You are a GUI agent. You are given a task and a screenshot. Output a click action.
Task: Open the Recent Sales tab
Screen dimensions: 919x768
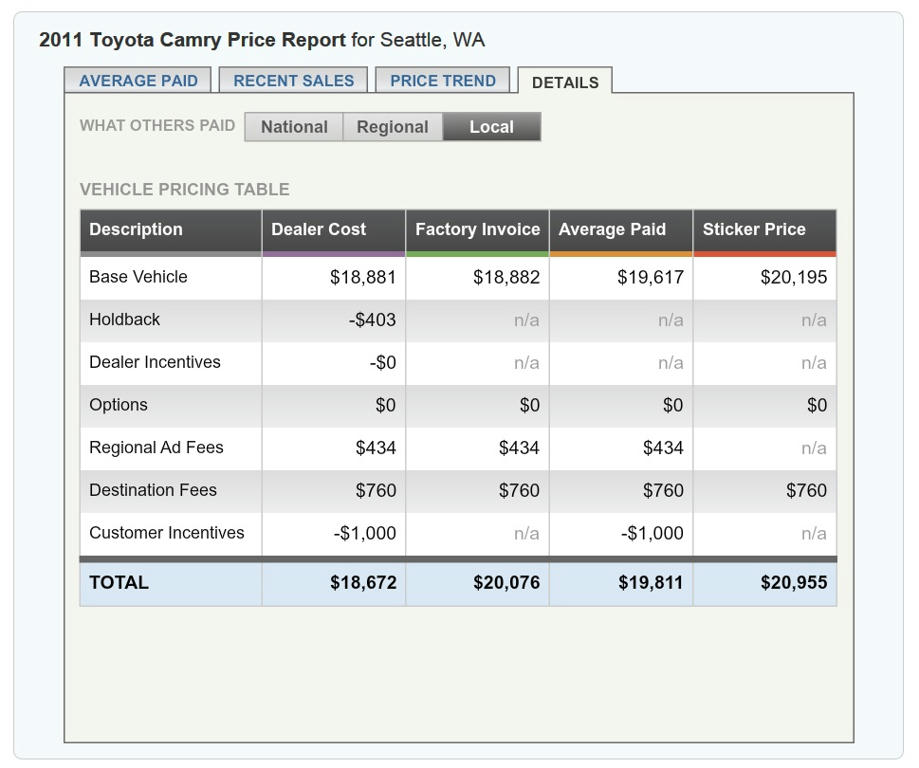pyautogui.click(x=294, y=80)
